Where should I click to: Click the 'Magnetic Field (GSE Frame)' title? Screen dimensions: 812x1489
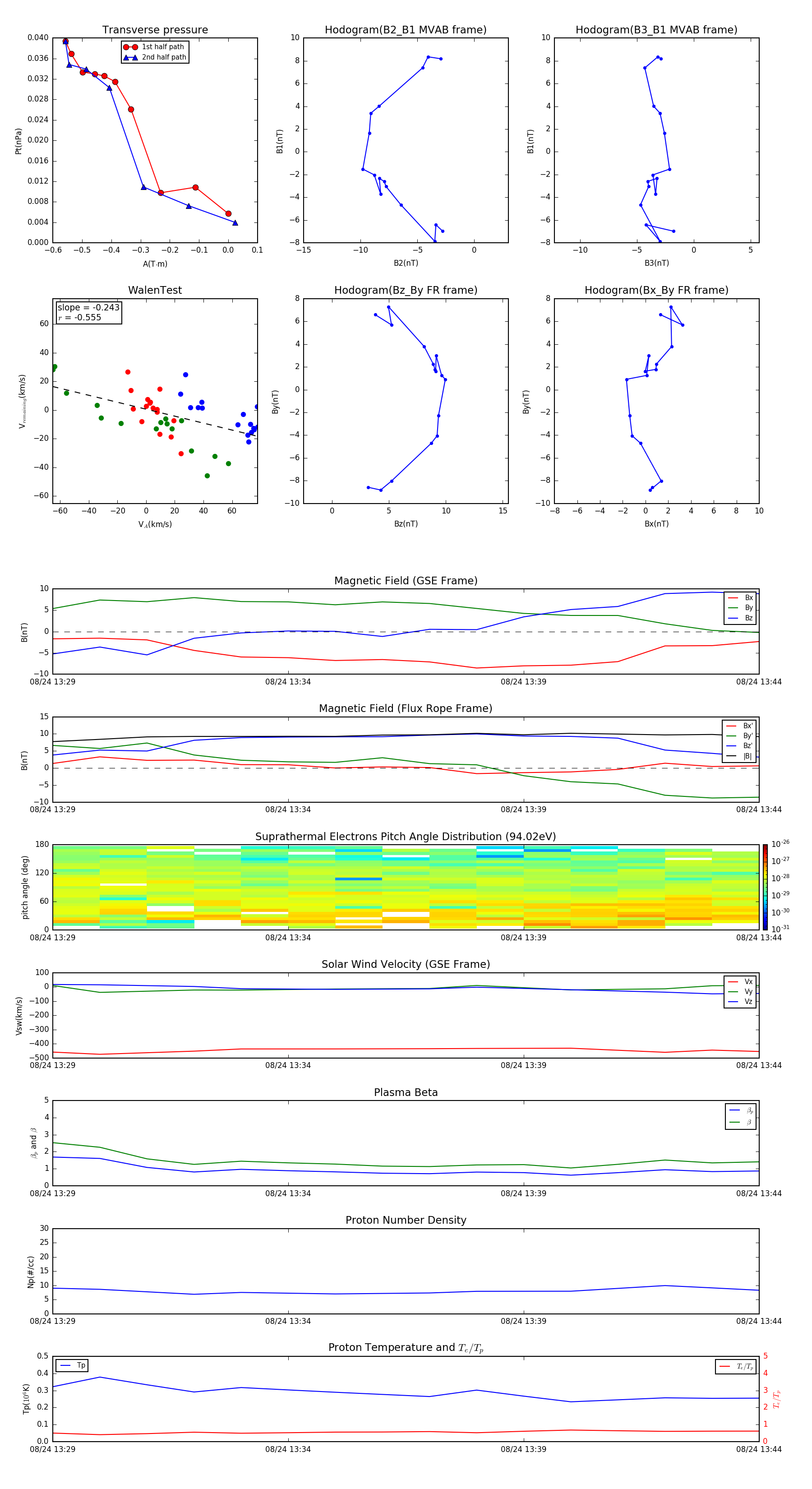(406, 581)
